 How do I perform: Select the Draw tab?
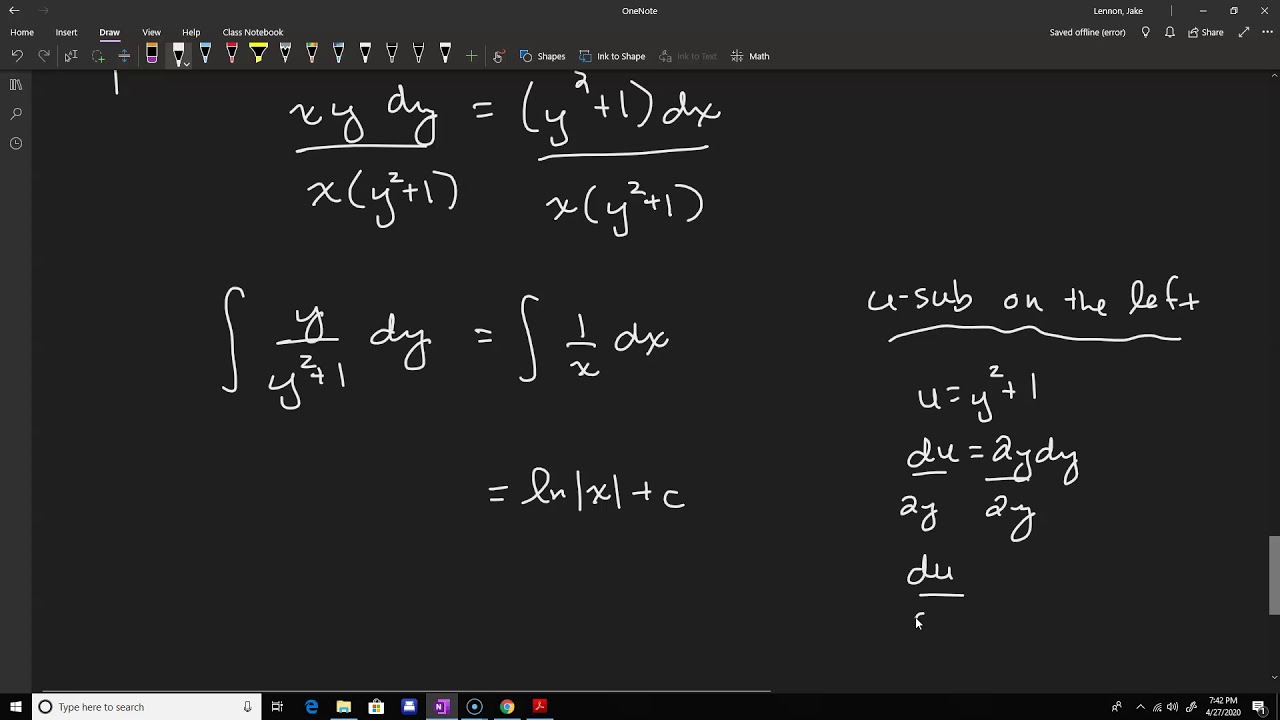point(109,32)
